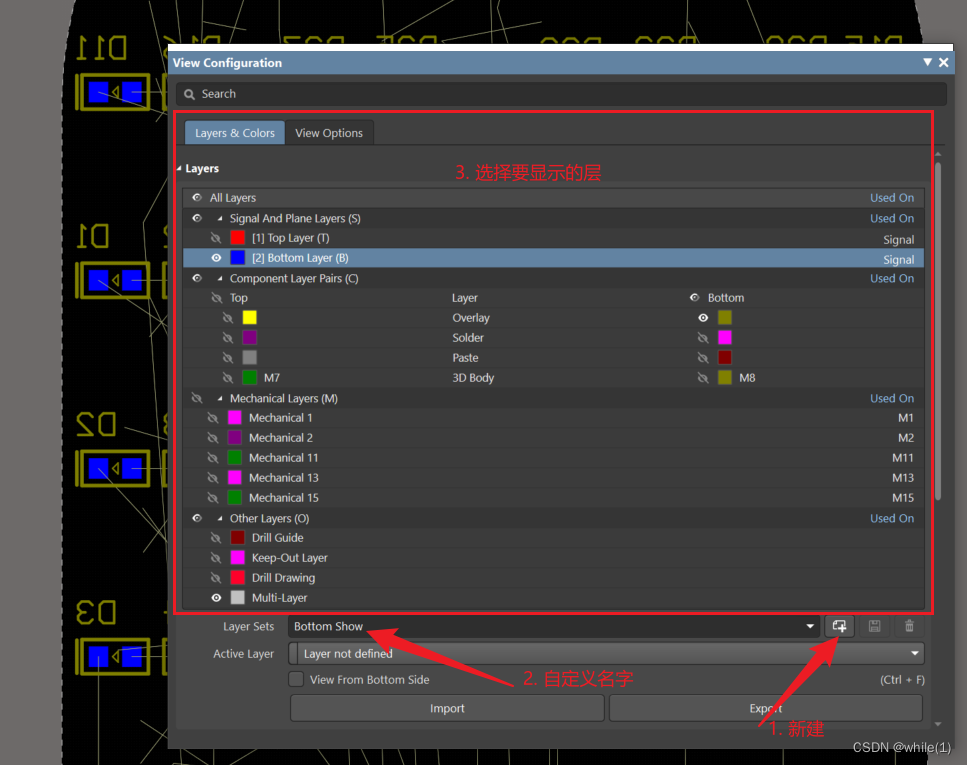Select the Layers & Colors tab
967x765 pixels.
click(234, 133)
